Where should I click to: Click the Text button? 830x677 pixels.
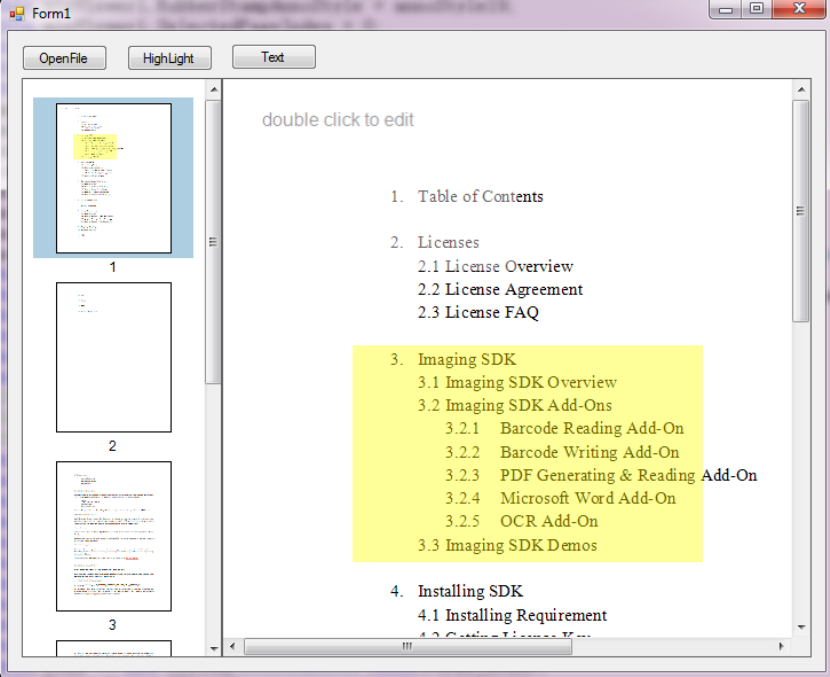[274, 57]
